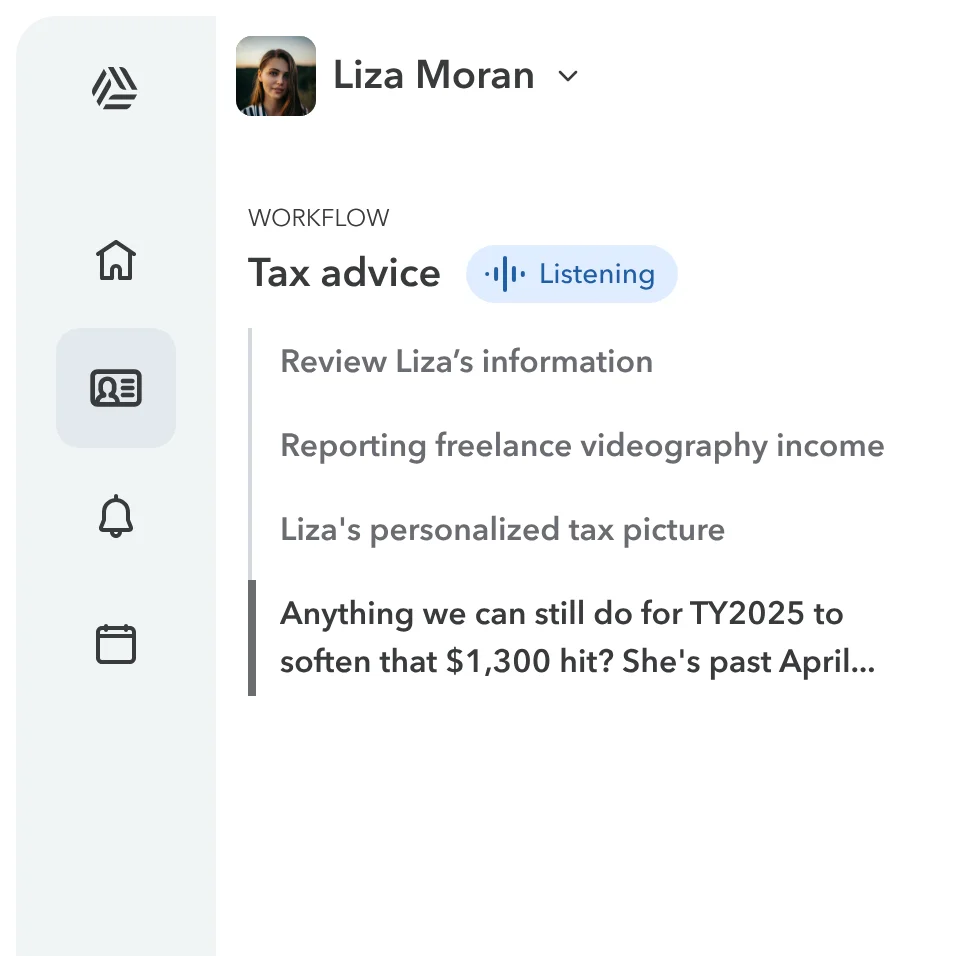
Task: Go to Liza's personalized tax picture
Action: pyautogui.click(x=502, y=529)
